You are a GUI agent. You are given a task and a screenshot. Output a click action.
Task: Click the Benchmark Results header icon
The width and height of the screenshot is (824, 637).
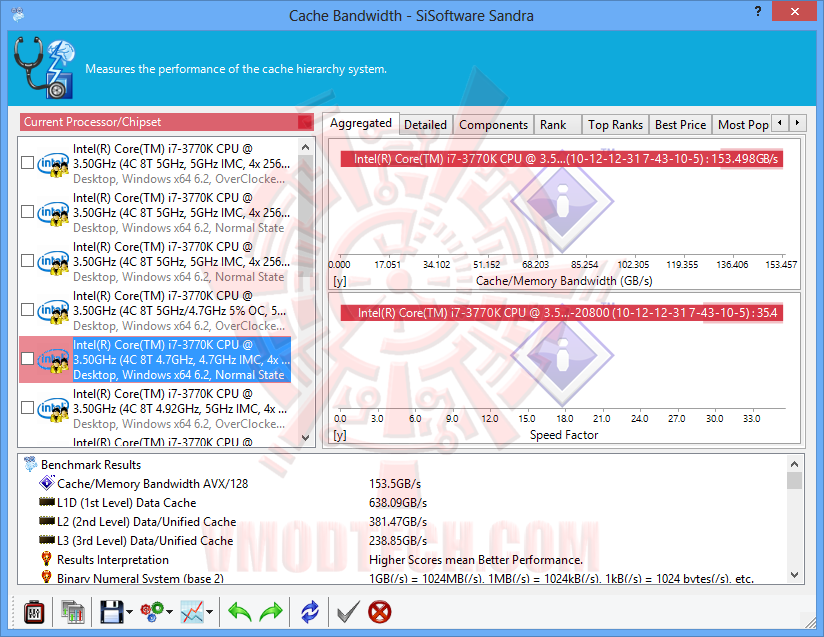point(30,464)
